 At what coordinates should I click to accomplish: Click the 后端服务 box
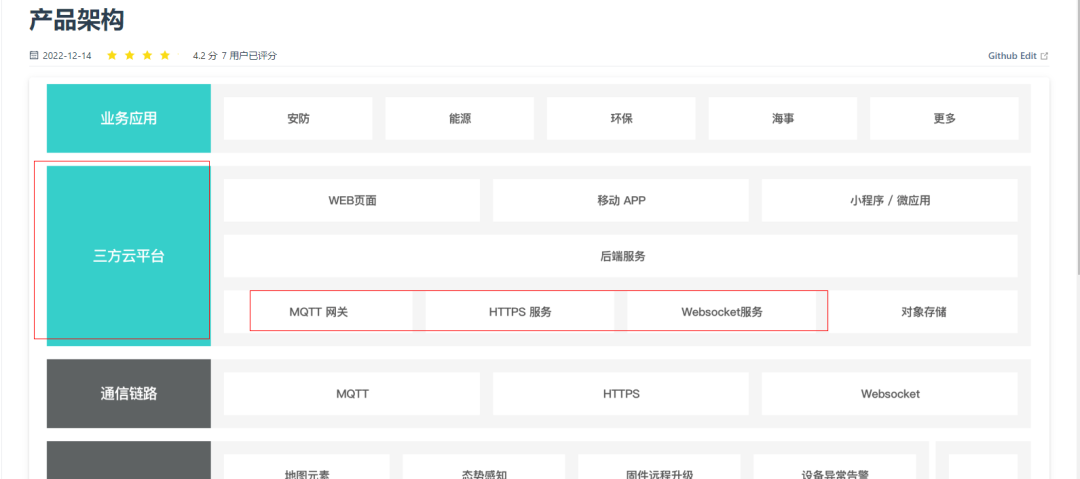point(621,256)
